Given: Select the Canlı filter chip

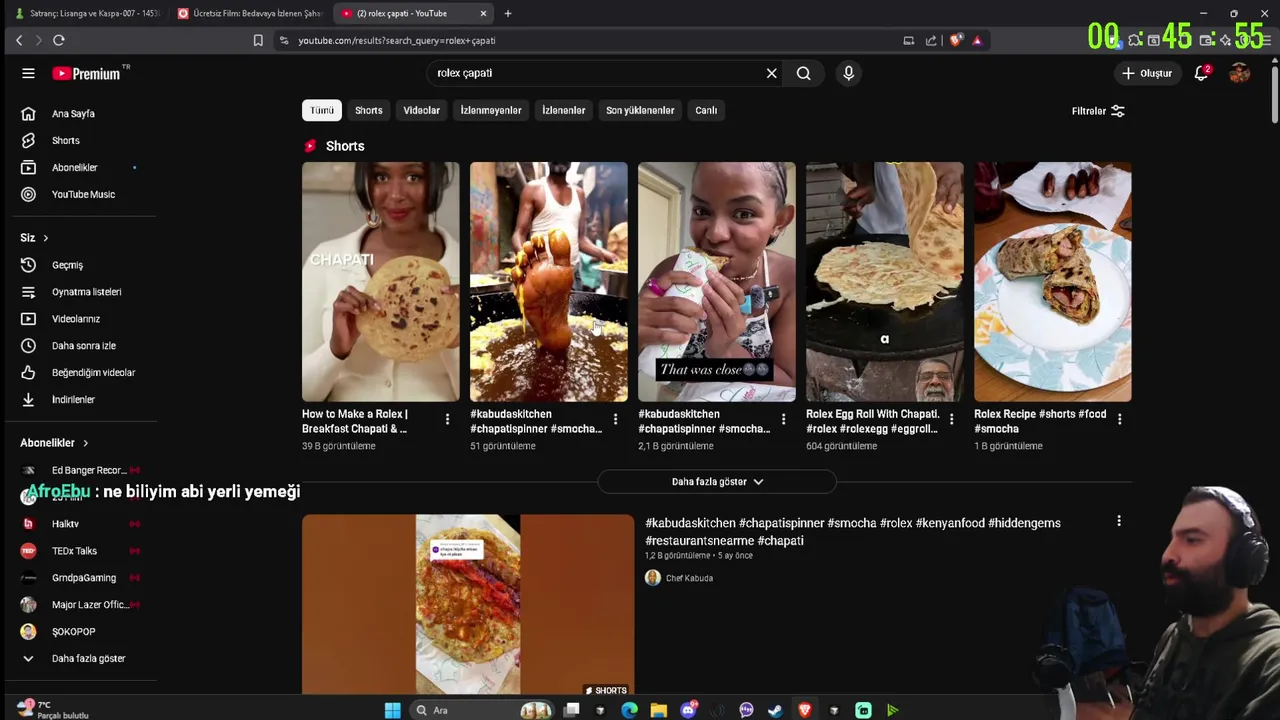Looking at the screenshot, I should tap(706, 110).
